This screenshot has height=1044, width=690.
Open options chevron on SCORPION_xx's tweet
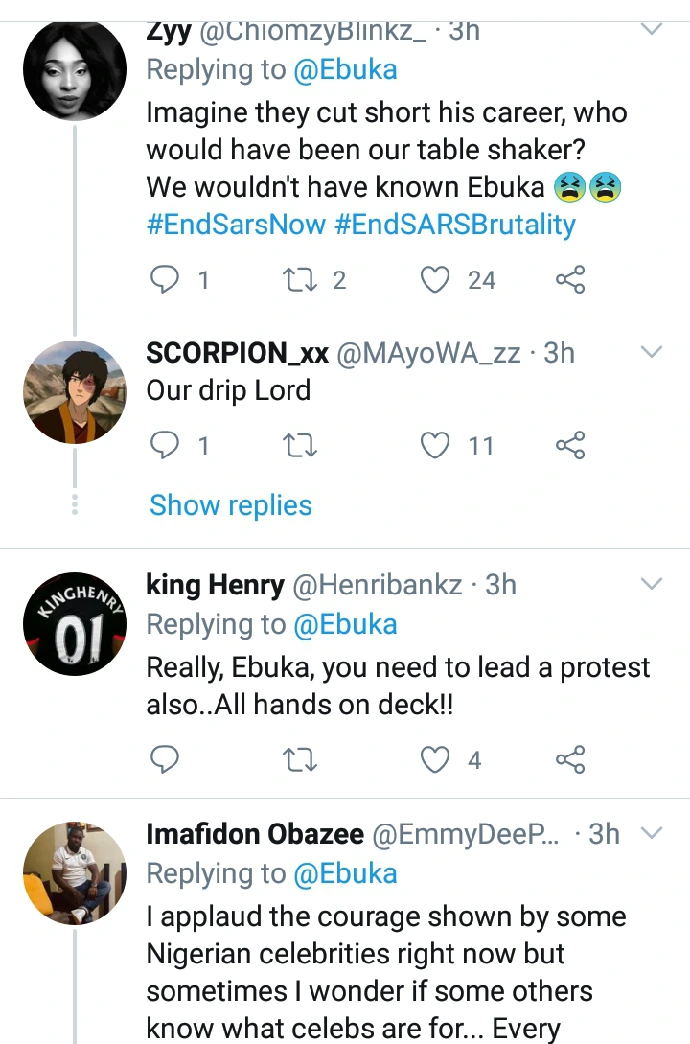tap(651, 352)
